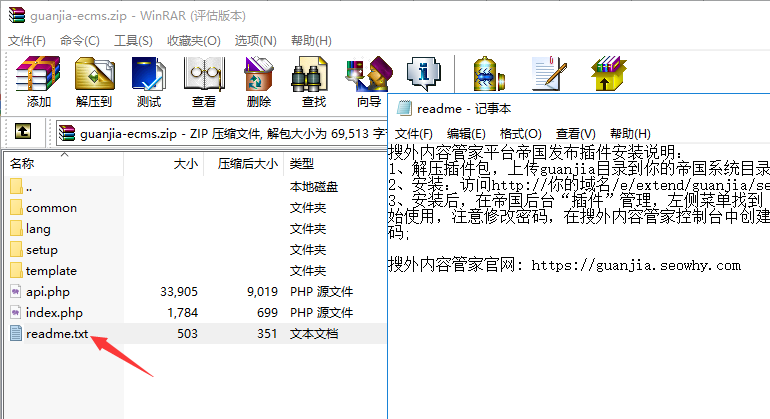770x419 pixels.
Task: Select the common folder
Action: (51, 208)
